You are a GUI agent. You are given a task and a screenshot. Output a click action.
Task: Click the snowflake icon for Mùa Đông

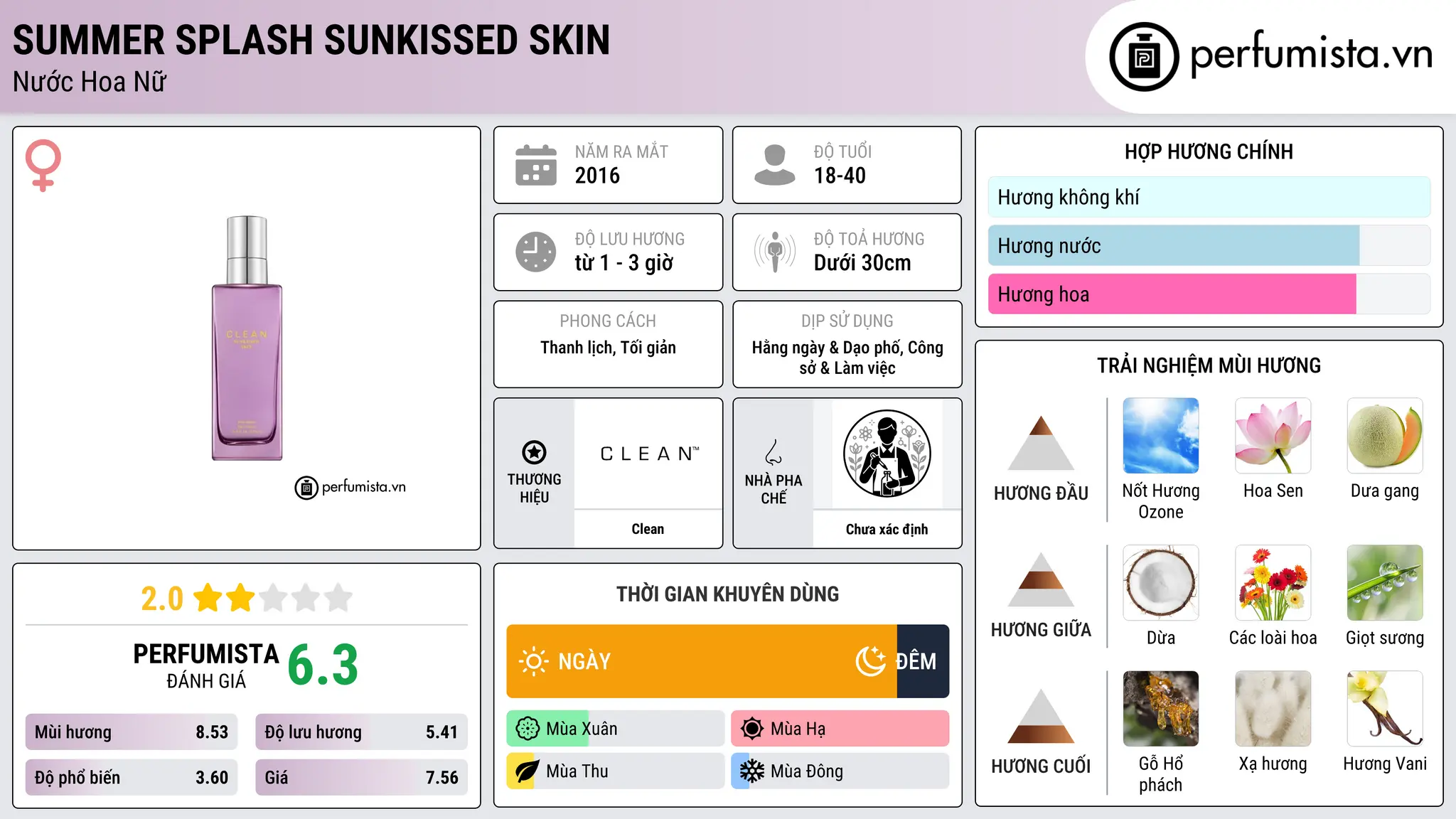tap(752, 771)
